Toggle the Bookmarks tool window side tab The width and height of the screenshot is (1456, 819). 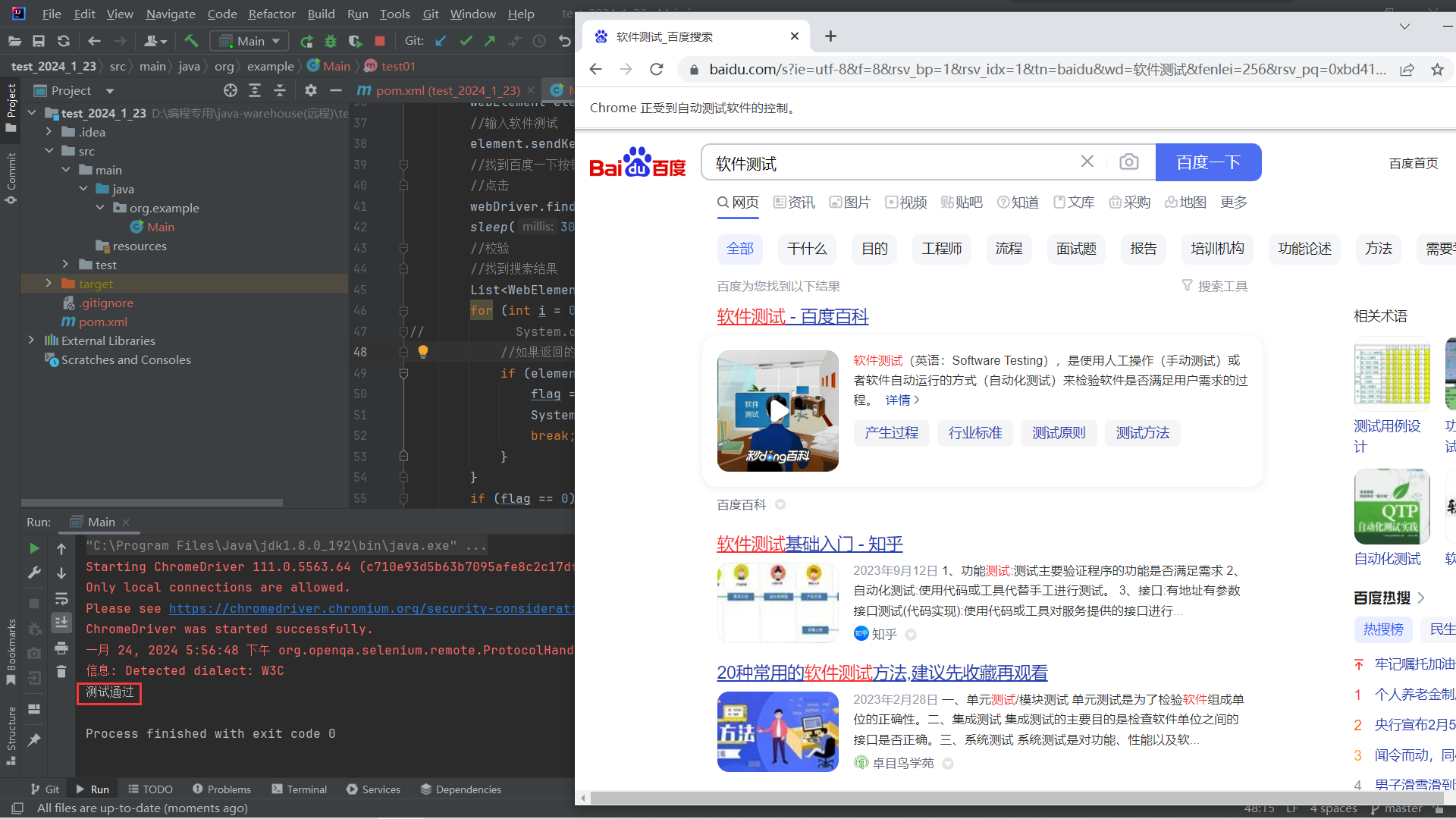click(x=11, y=652)
